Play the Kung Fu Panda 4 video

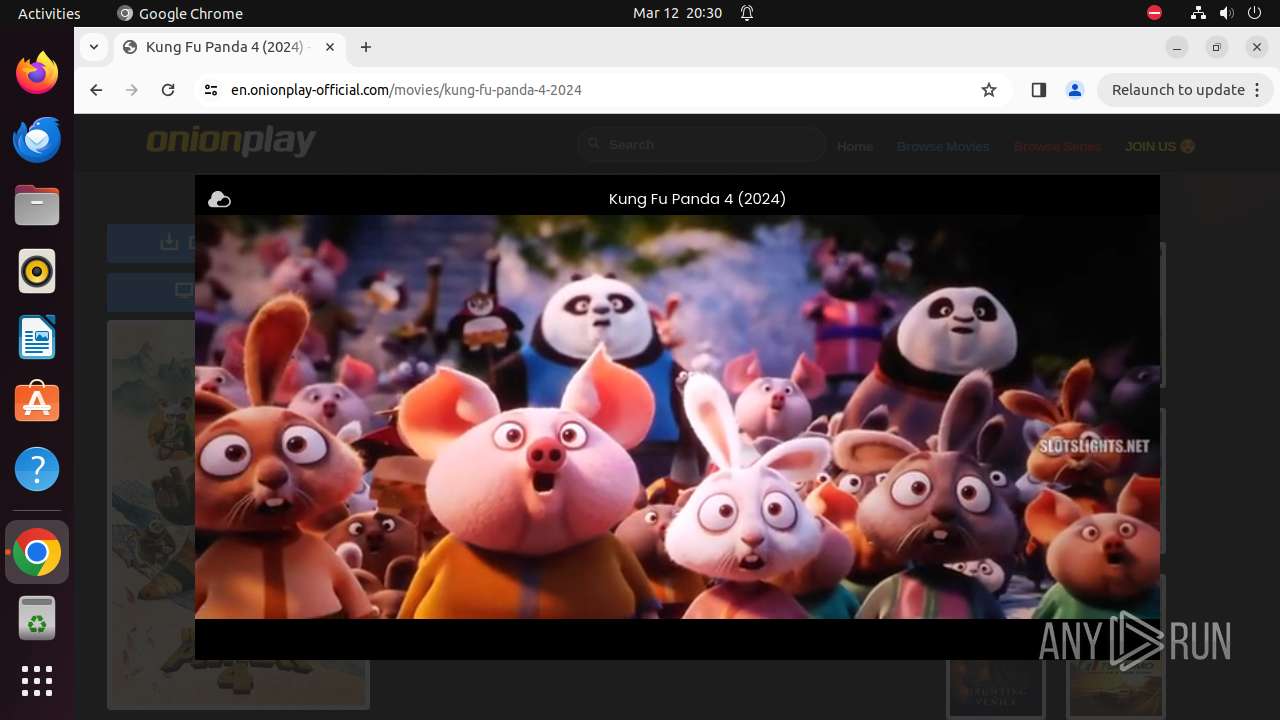(x=677, y=417)
